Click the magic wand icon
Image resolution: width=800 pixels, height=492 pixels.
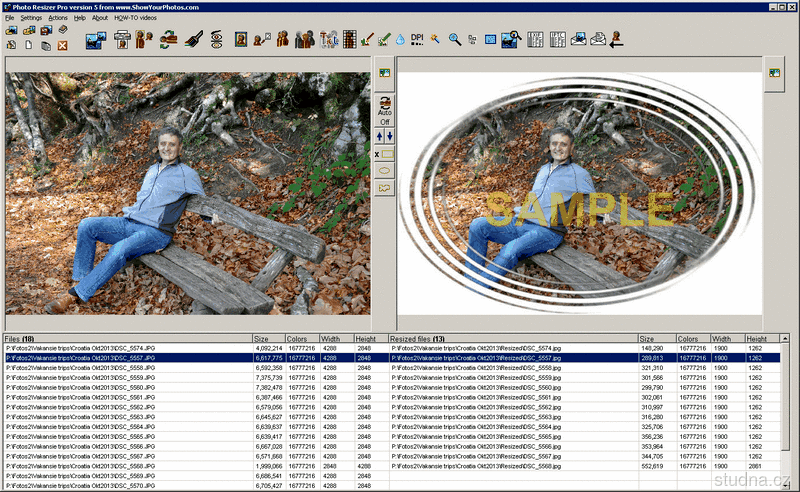click(435, 39)
